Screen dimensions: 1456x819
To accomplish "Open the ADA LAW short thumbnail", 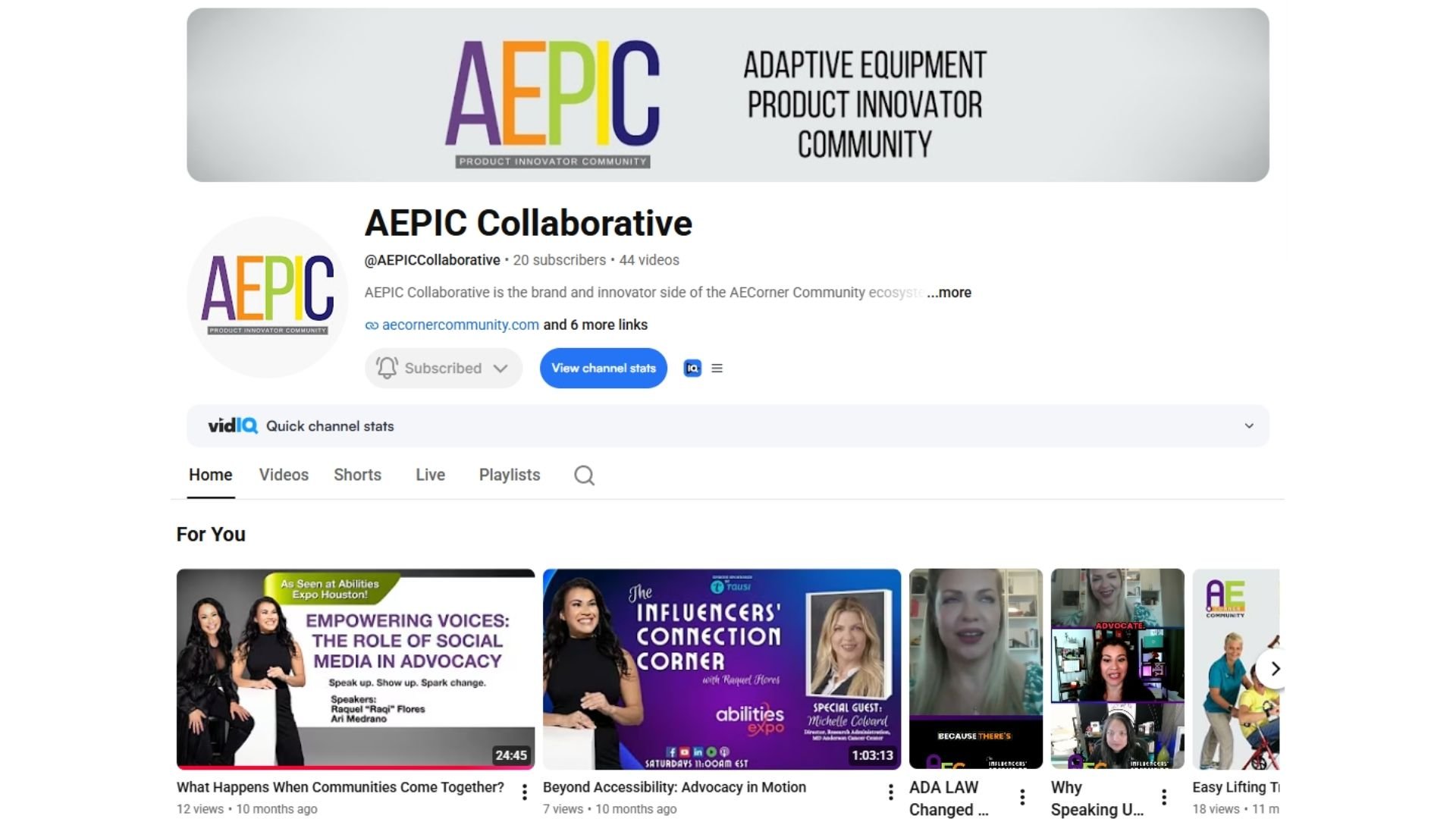I will (976, 669).
